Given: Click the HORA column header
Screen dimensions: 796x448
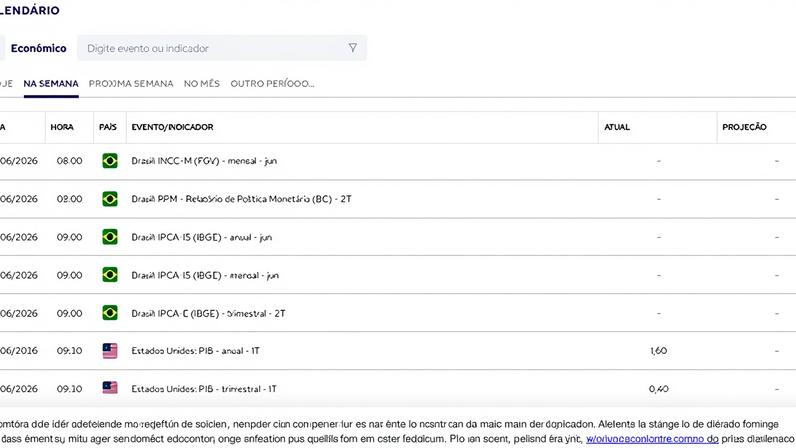Looking at the screenshot, I should tap(62, 127).
